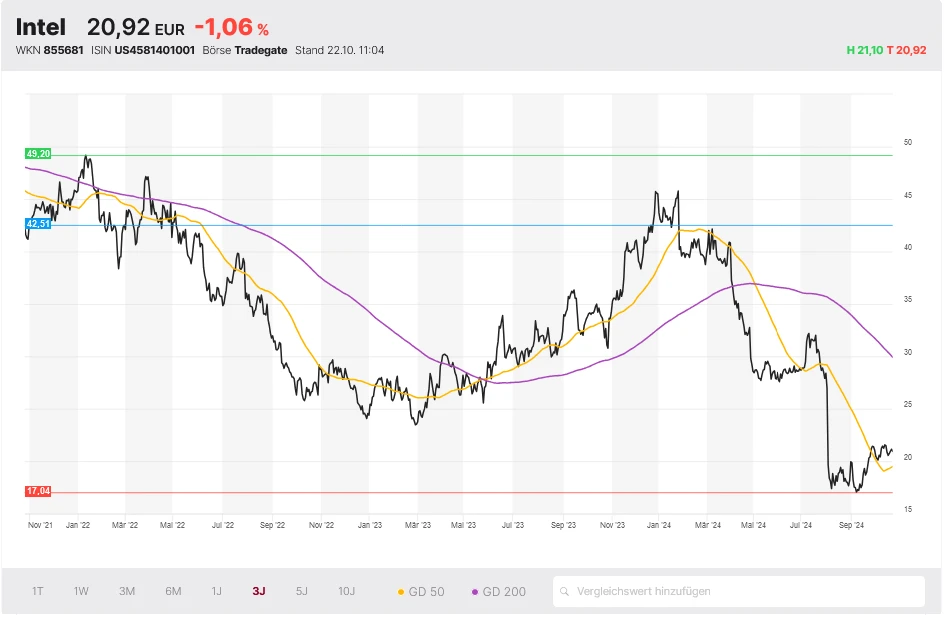Switch to the 1J chart period
944x622 pixels.
[x=216, y=591]
